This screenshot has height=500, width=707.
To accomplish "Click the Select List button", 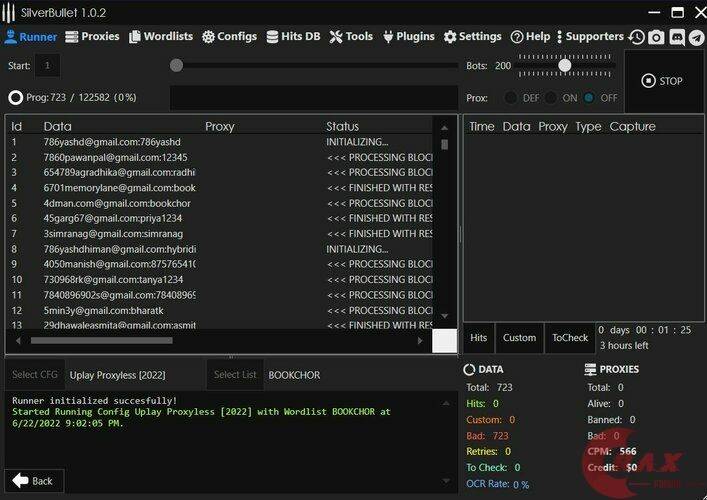I will tap(235, 375).
